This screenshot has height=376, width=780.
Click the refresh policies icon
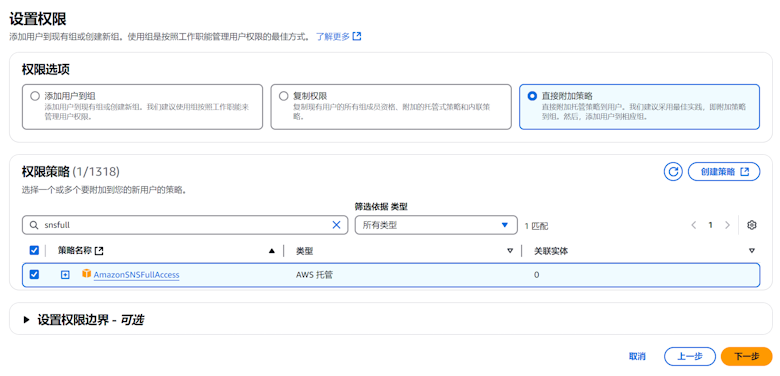[x=673, y=172]
